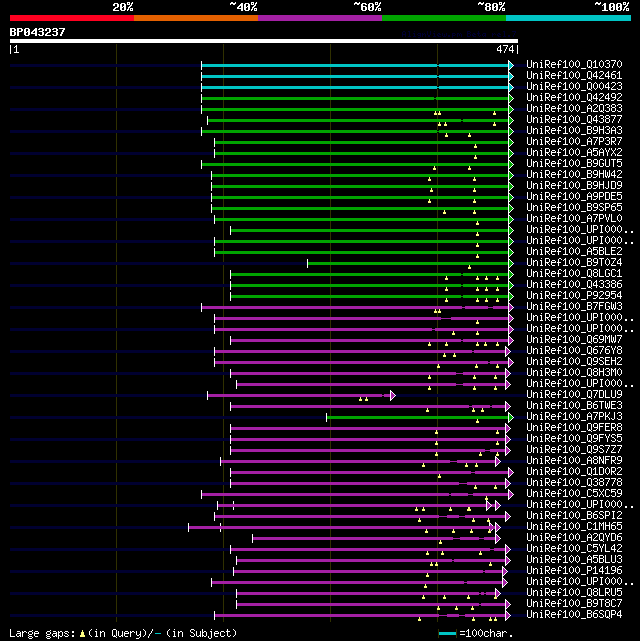Click on UniRef100_B9SP65
This screenshot has height=641, width=640.
pos(574,208)
